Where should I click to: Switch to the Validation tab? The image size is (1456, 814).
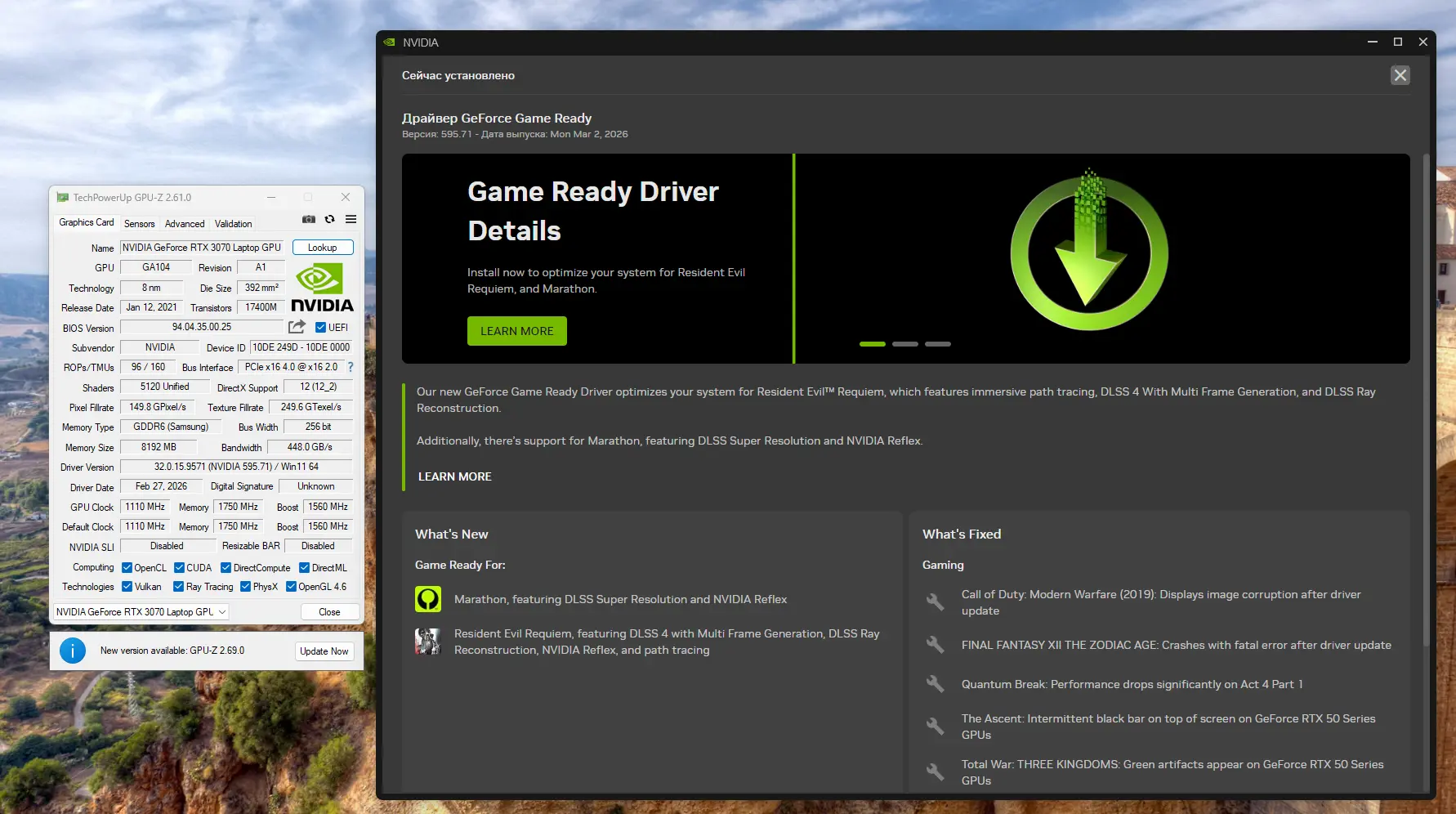pos(234,224)
